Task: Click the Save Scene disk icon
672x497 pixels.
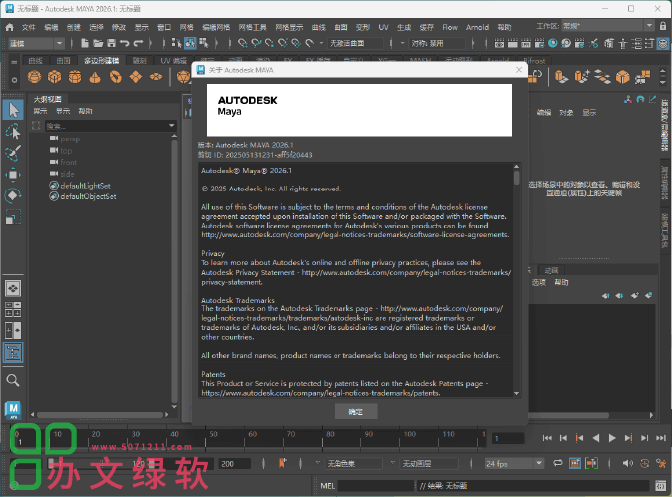Action: tap(111, 43)
